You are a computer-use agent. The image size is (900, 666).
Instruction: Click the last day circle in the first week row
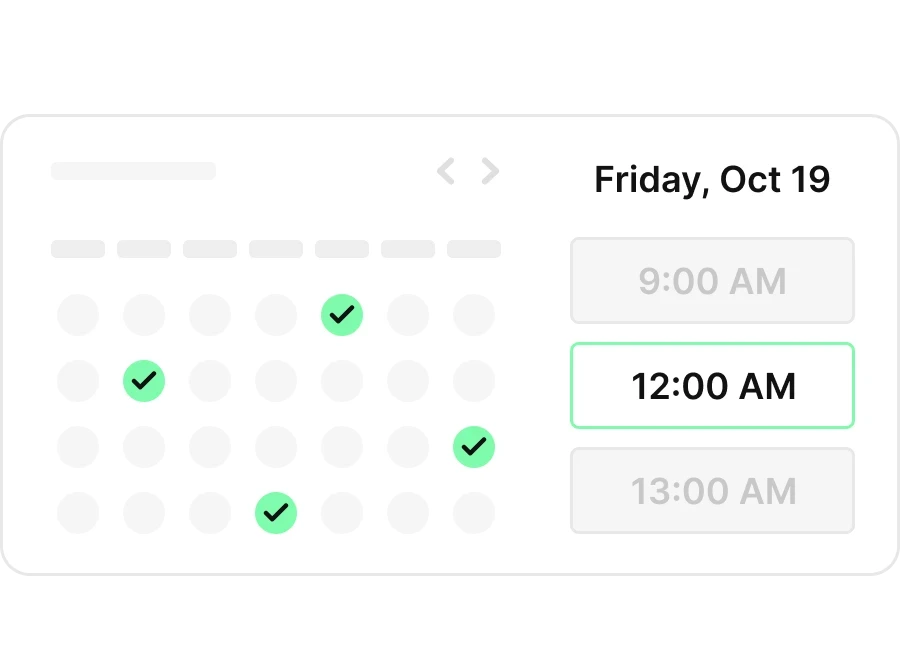tap(474, 315)
